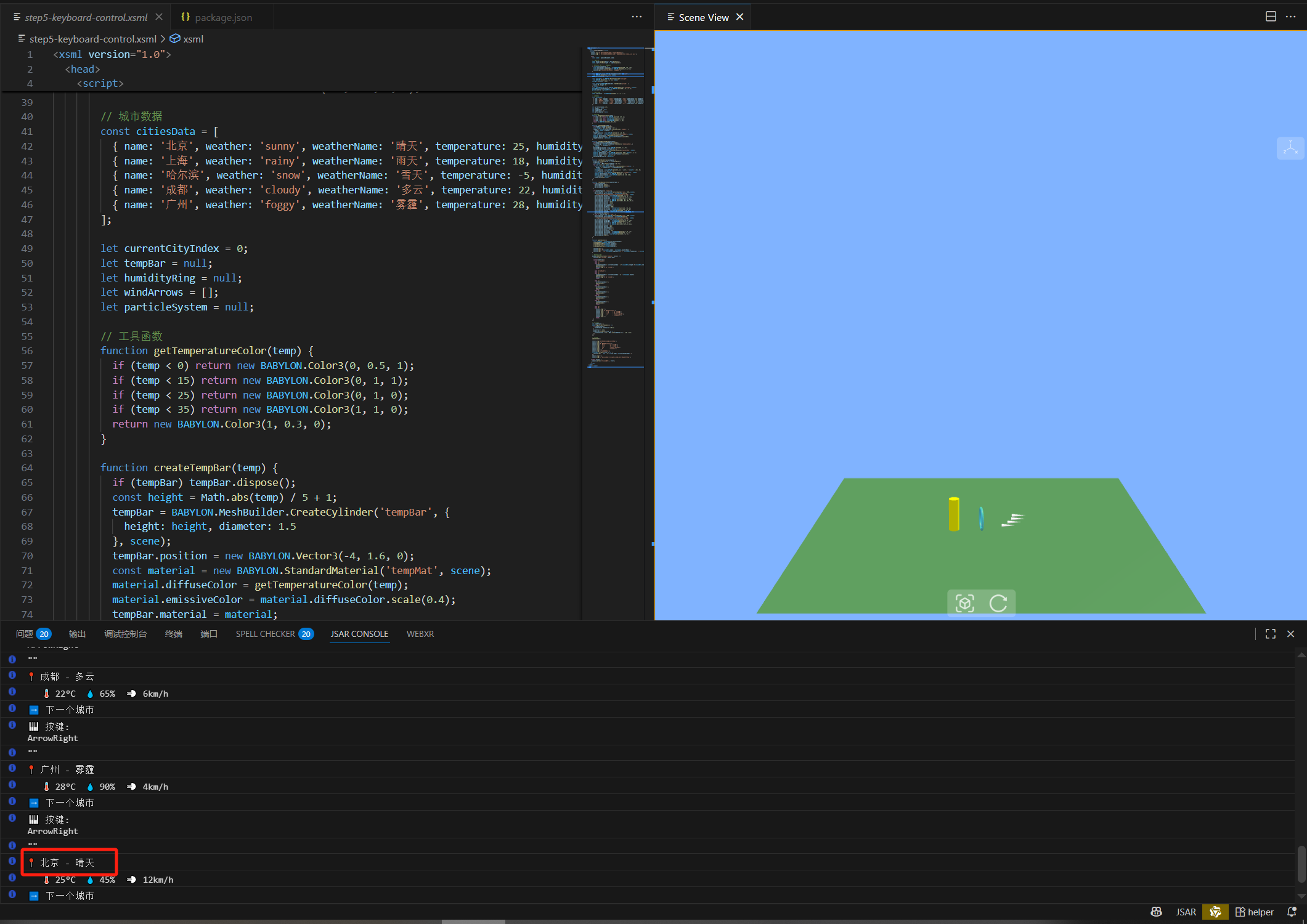Screen dimensions: 1307x924
Task: Click the axis gizmo icon in scene
Action: coord(1290,148)
